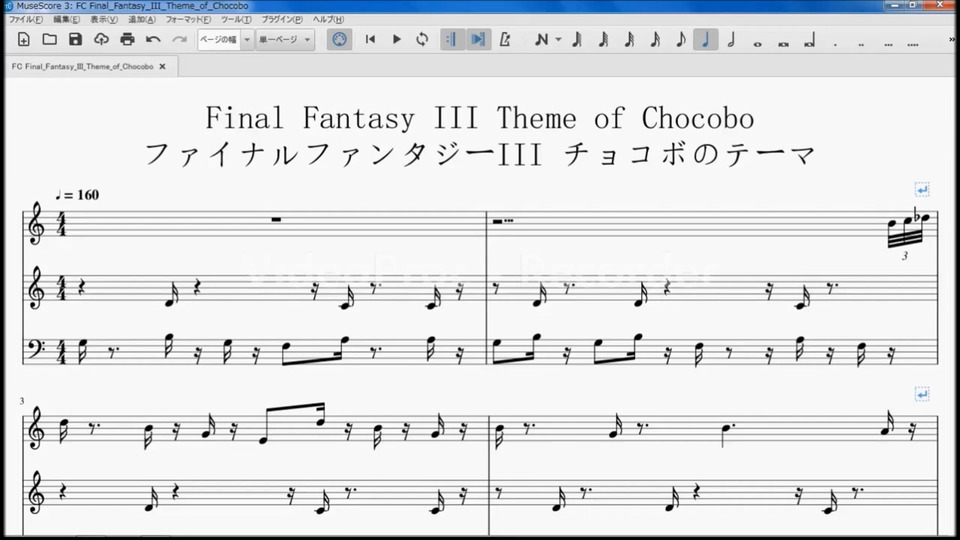Expand the toolbar overflow chevron

[952, 40]
